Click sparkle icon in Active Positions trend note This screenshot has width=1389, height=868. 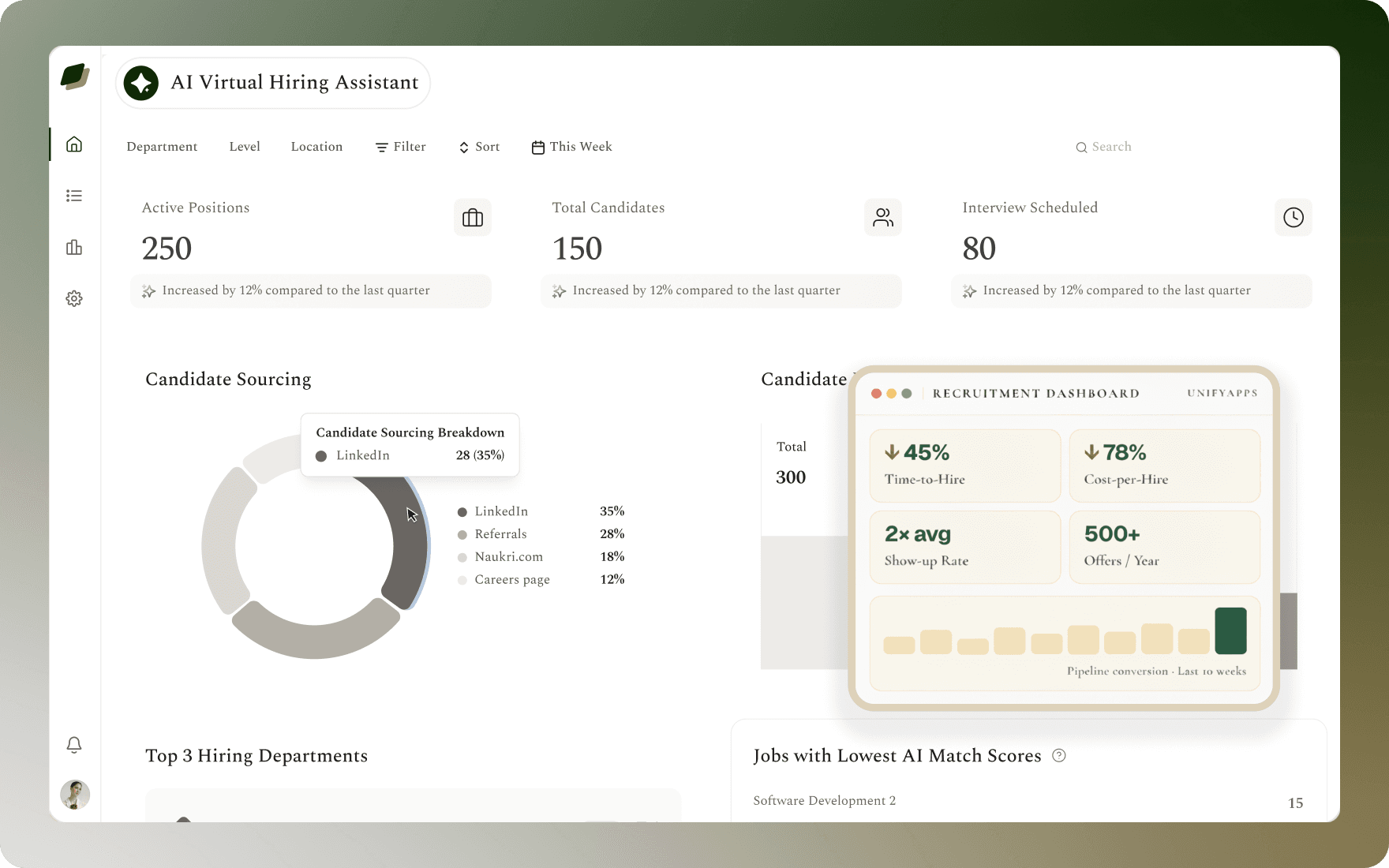(148, 291)
